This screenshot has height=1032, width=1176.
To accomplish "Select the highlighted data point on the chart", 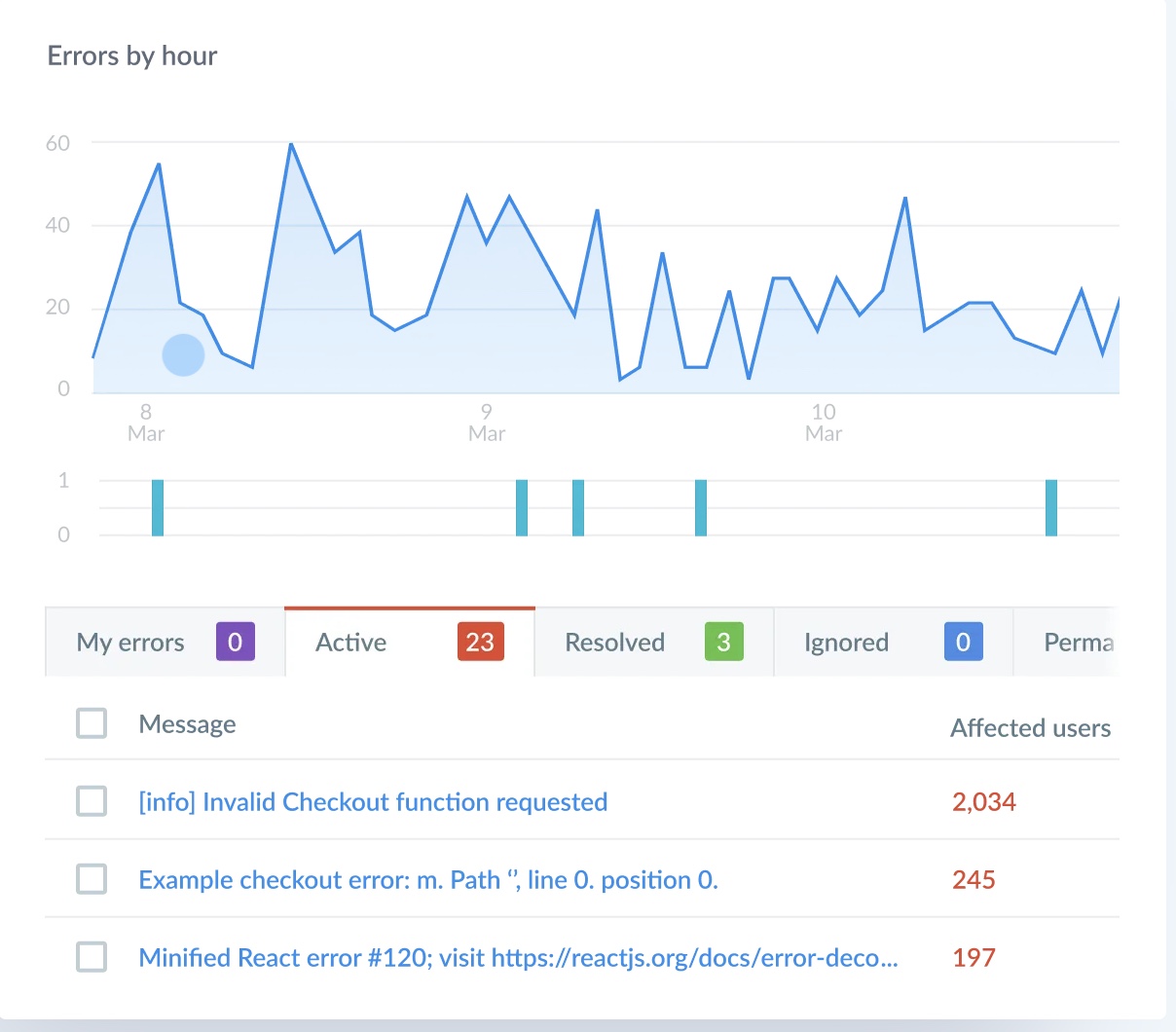I will (182, 354).
